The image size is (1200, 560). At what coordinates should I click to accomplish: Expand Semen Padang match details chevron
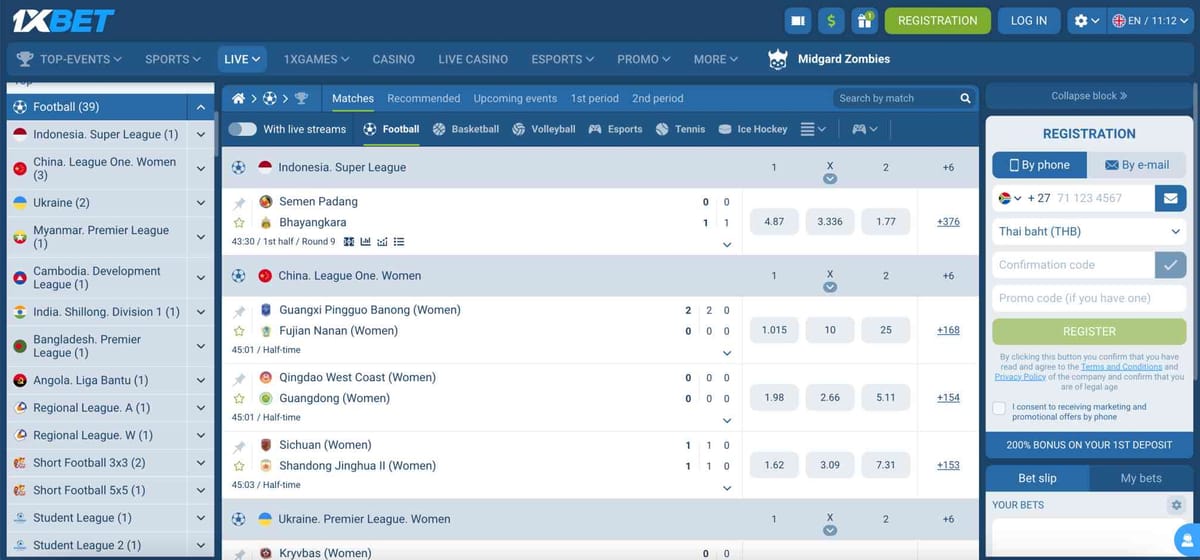click(727, 244)
